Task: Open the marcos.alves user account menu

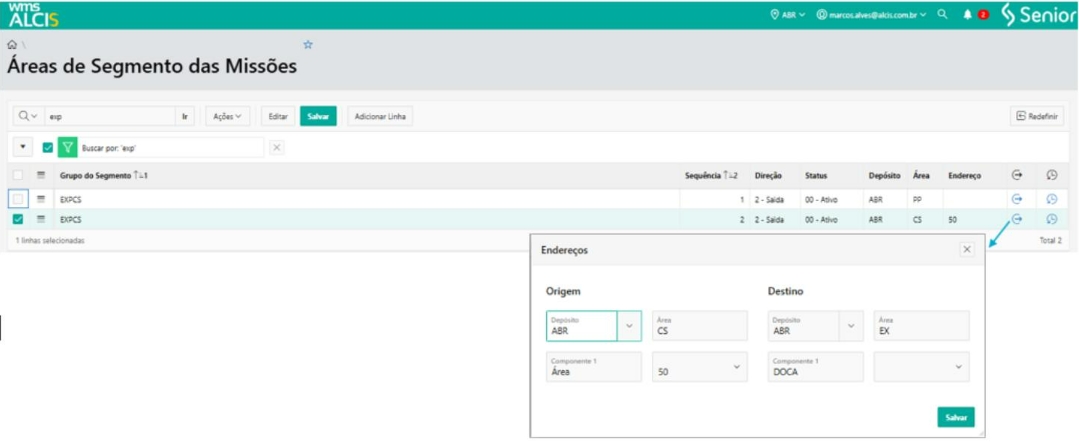Action: tap(871, 14)
